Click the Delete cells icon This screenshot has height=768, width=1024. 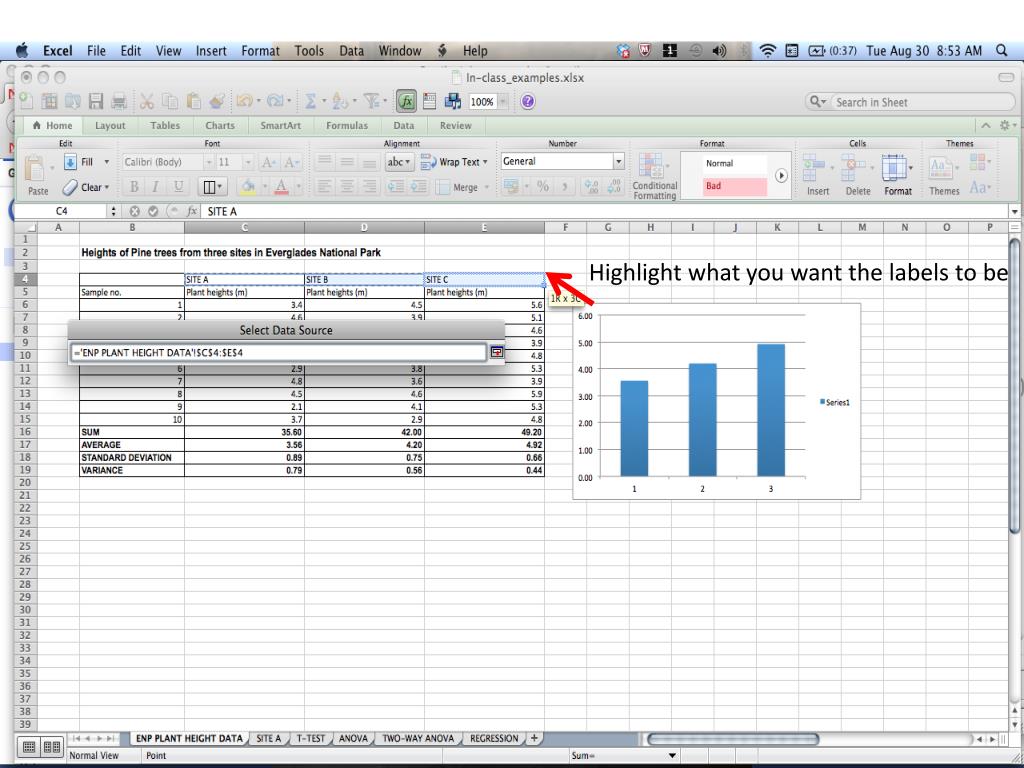point(852,168)
